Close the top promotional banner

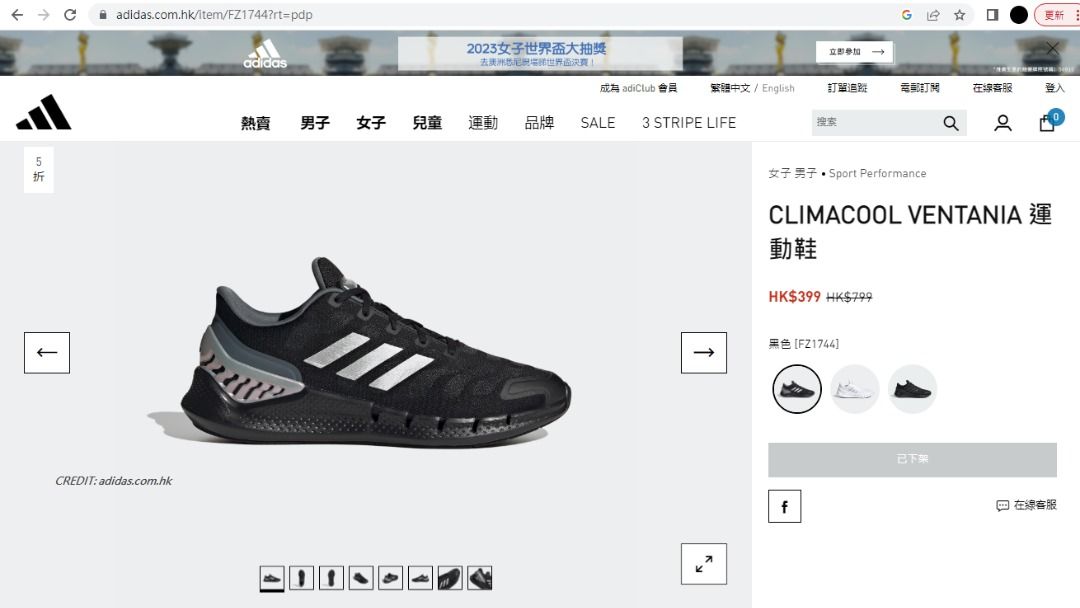[x=1052, y=48]
